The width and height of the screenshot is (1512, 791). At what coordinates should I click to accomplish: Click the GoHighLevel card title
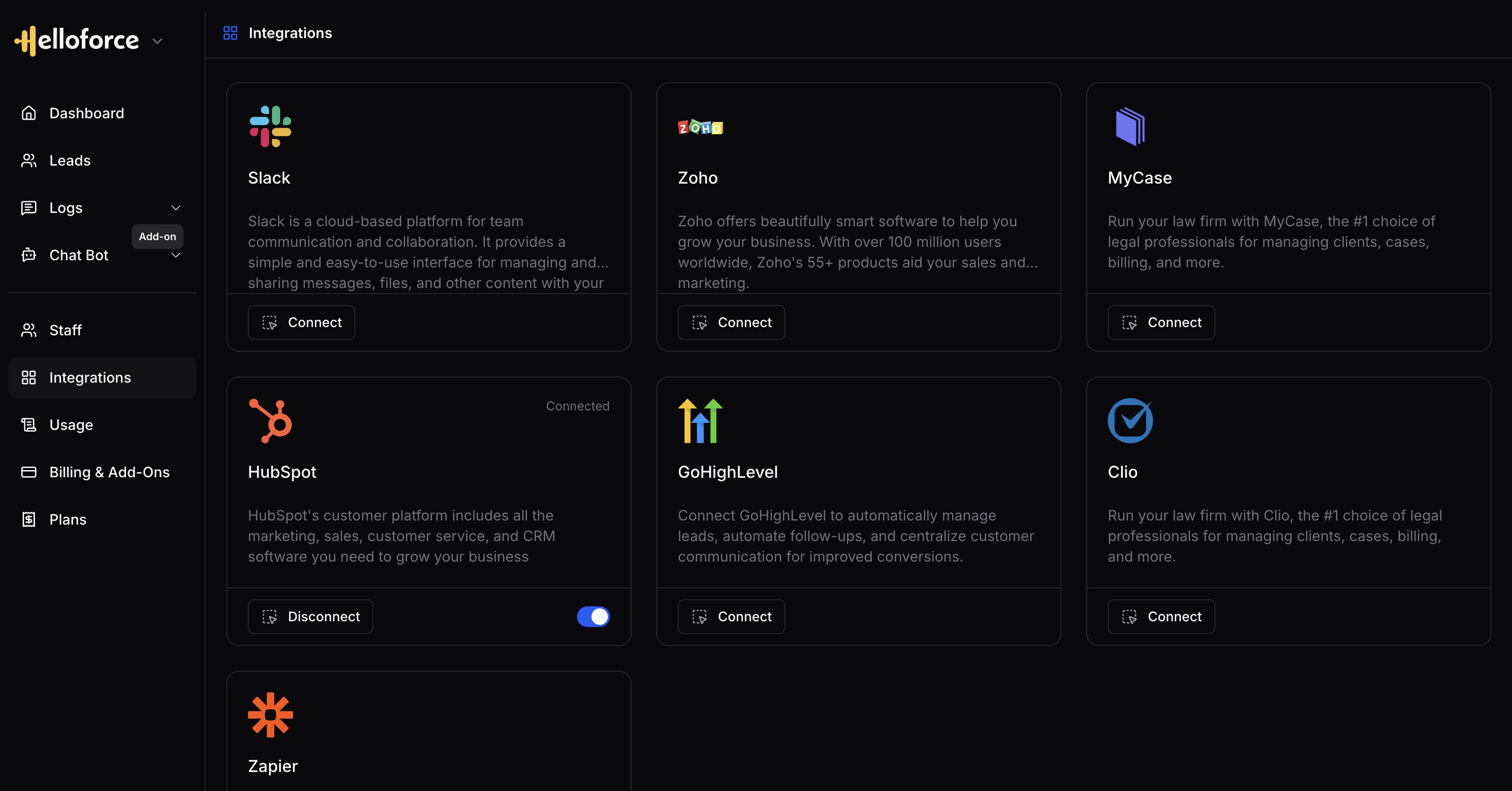727,472
